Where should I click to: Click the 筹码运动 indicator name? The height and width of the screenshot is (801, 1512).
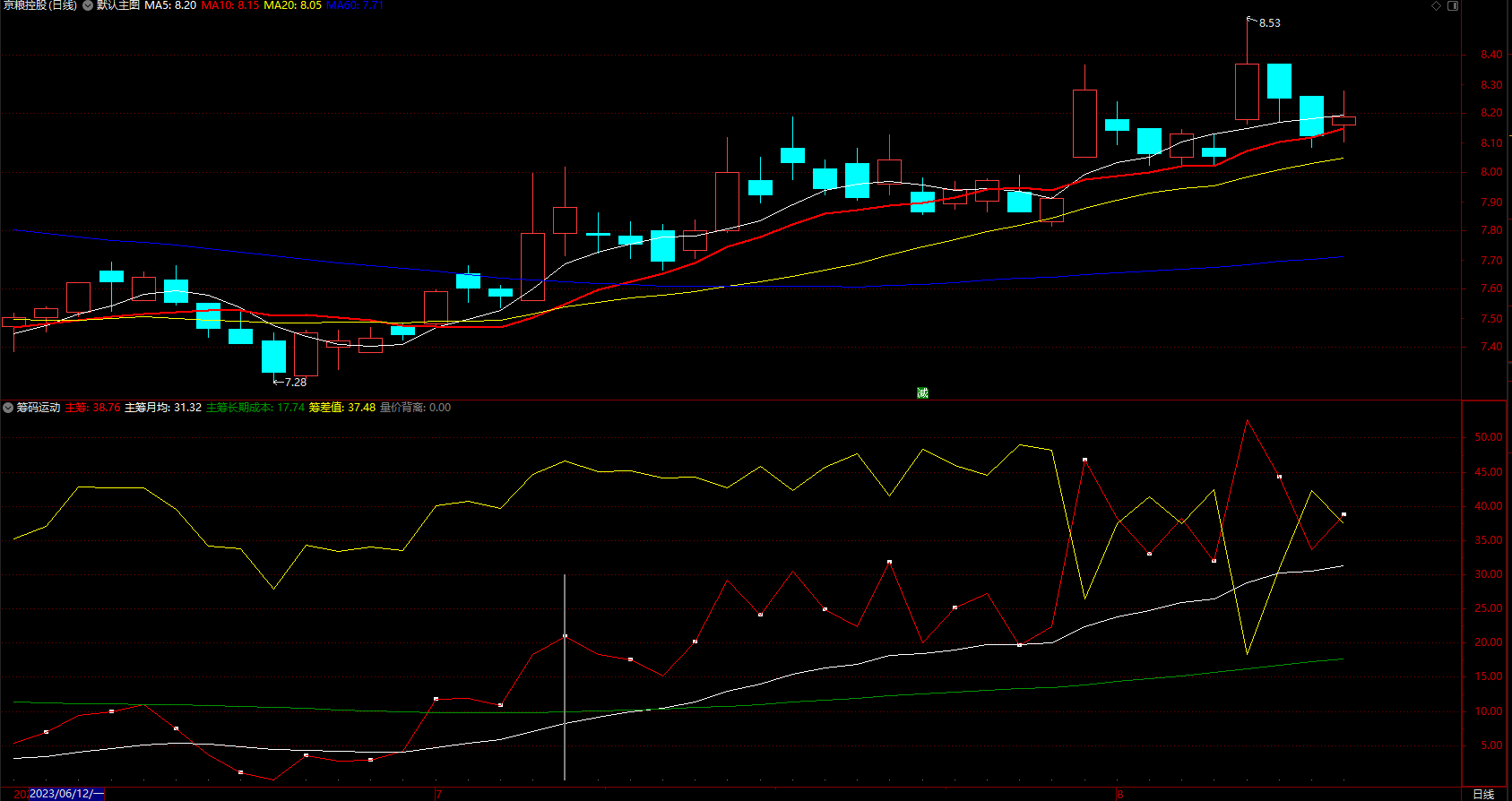[x=39, y=408]
